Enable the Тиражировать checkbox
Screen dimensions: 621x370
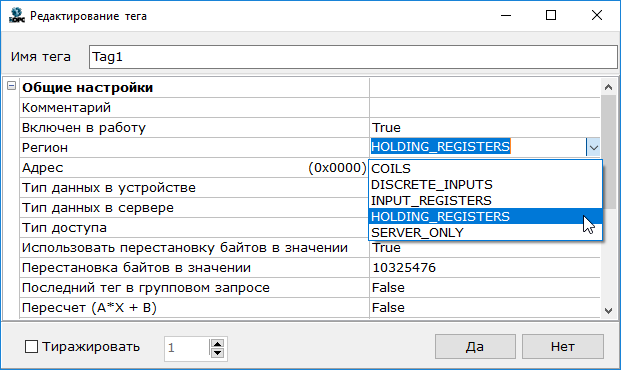tap(31, 347)
